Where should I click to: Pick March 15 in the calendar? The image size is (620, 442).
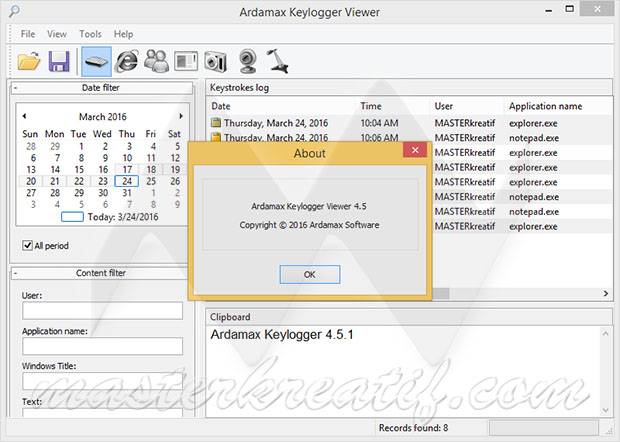(79, 170)
